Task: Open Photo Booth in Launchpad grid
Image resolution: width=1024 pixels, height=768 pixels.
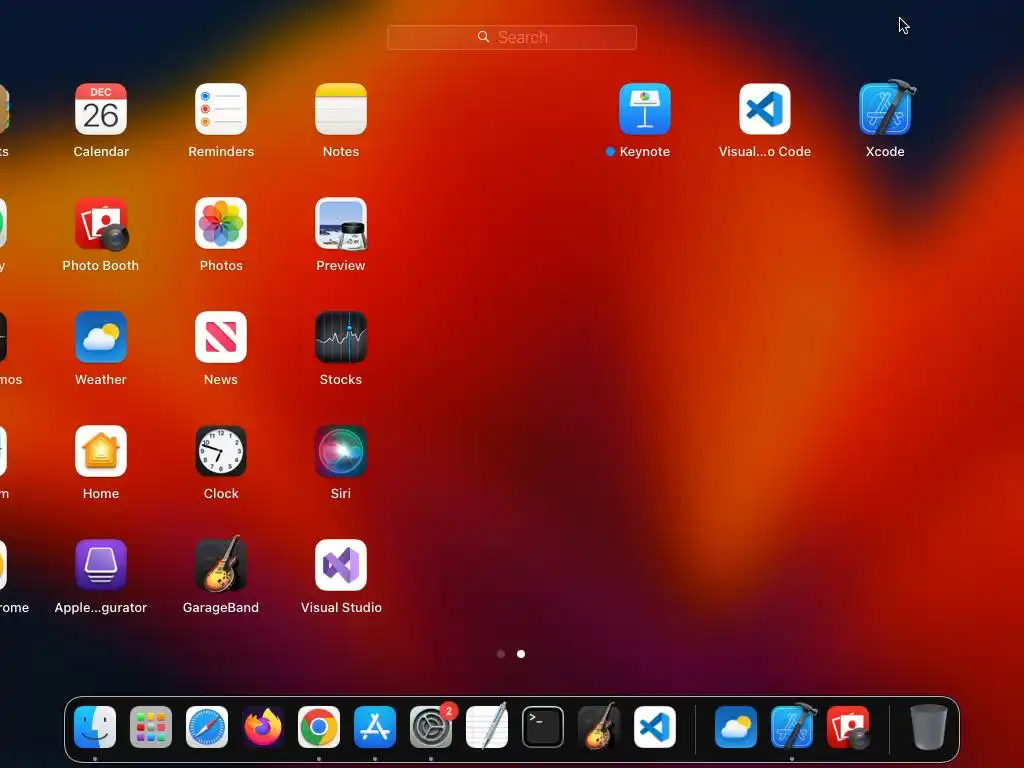Action: (x=101, y=223)
